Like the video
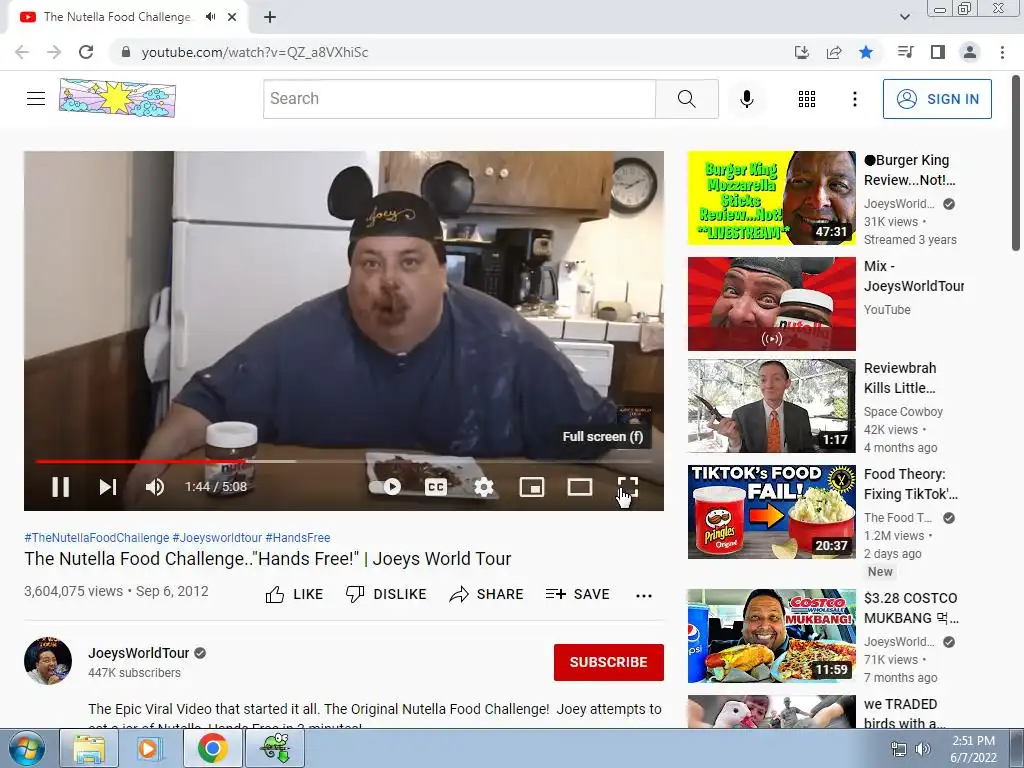Screen dimensions: 1024x768 295,594
